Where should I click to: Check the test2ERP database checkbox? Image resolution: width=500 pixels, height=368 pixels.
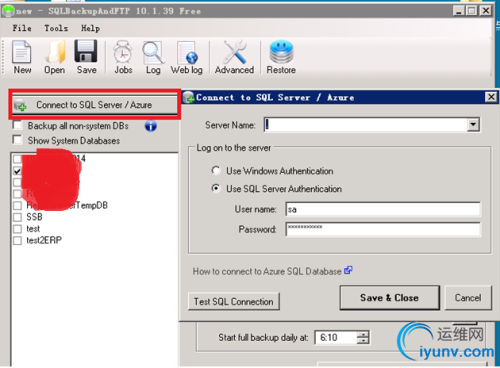pos(17,240)
